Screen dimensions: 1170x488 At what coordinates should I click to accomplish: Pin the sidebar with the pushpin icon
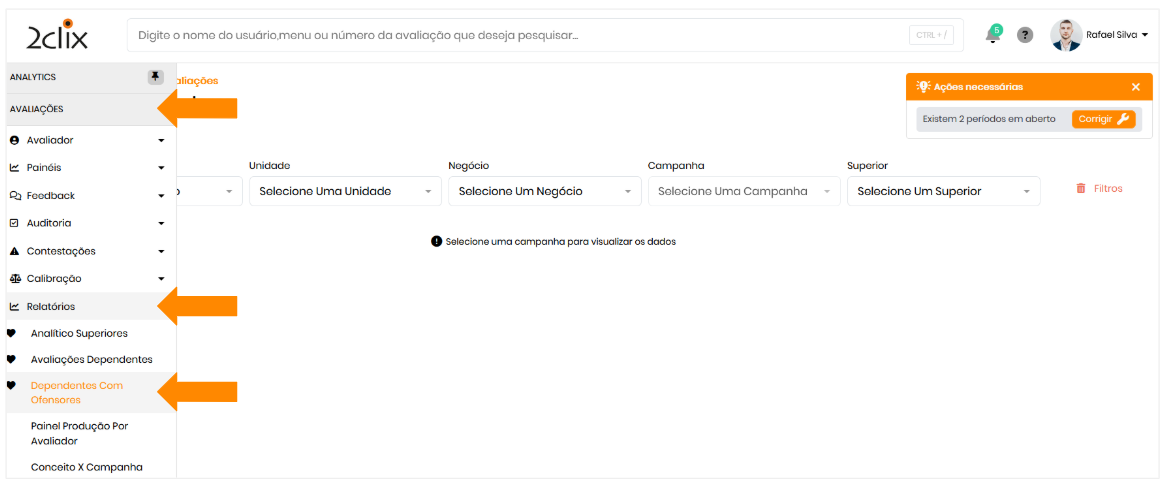pos(155,77)
